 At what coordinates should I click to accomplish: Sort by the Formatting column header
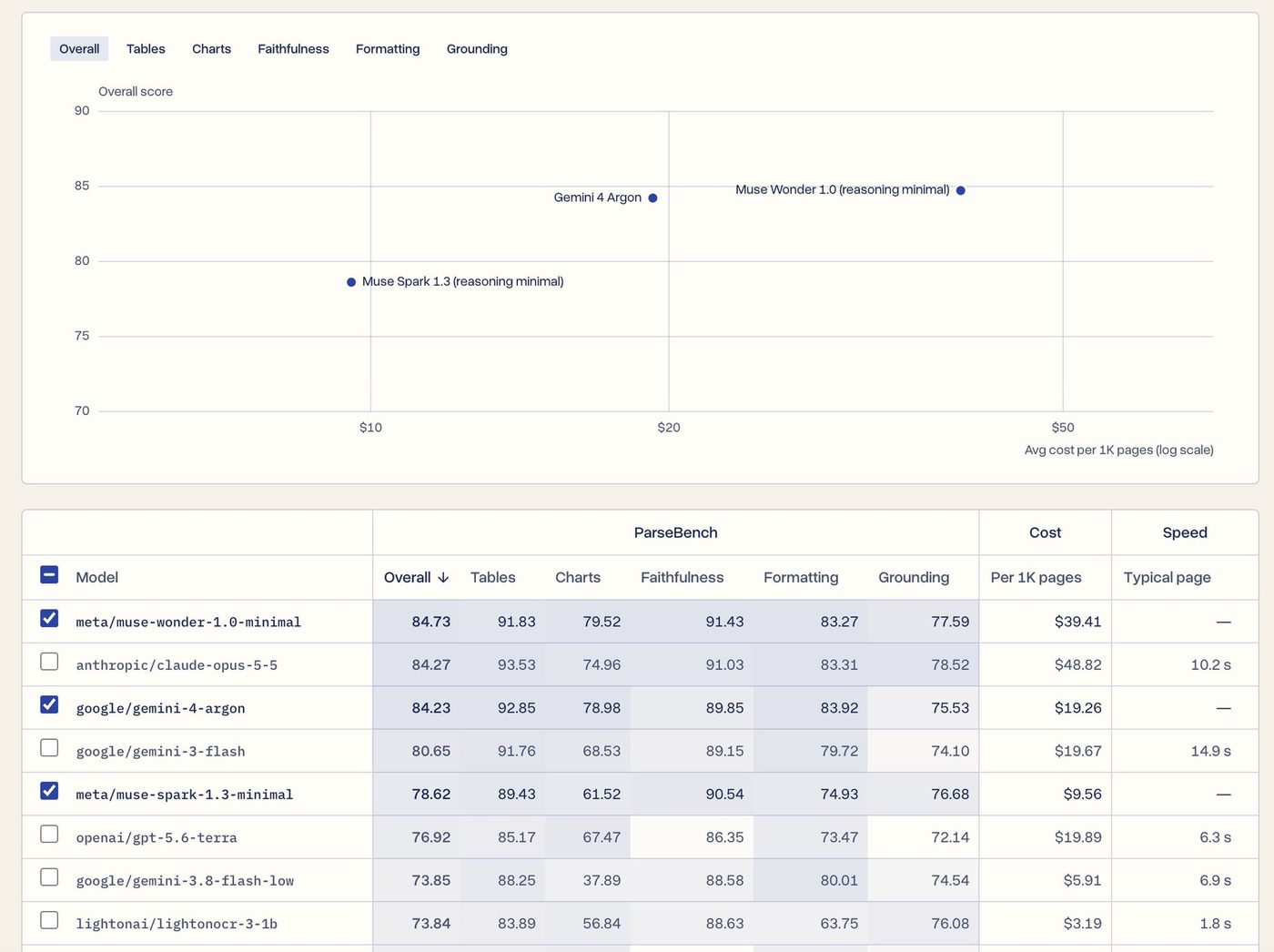(801, 578)
